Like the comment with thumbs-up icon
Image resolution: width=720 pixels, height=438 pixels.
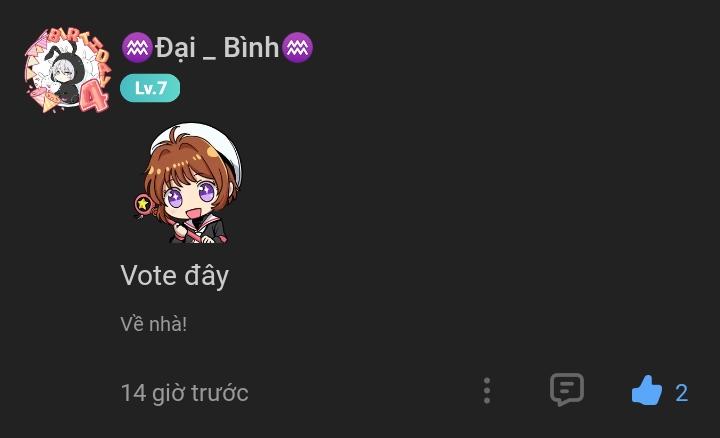647,390
